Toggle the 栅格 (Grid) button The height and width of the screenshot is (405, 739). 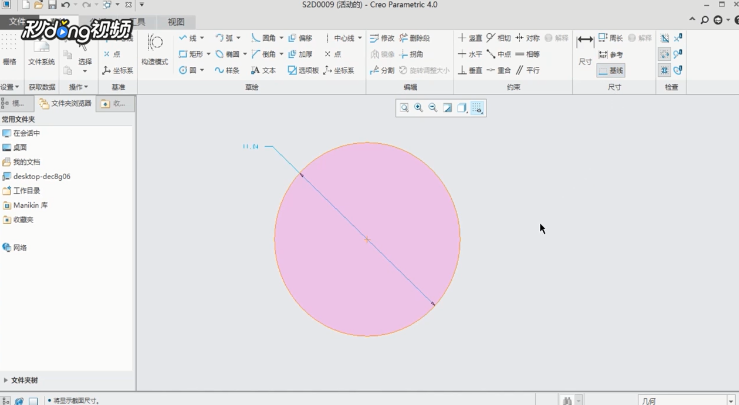(x=9, y=50)
